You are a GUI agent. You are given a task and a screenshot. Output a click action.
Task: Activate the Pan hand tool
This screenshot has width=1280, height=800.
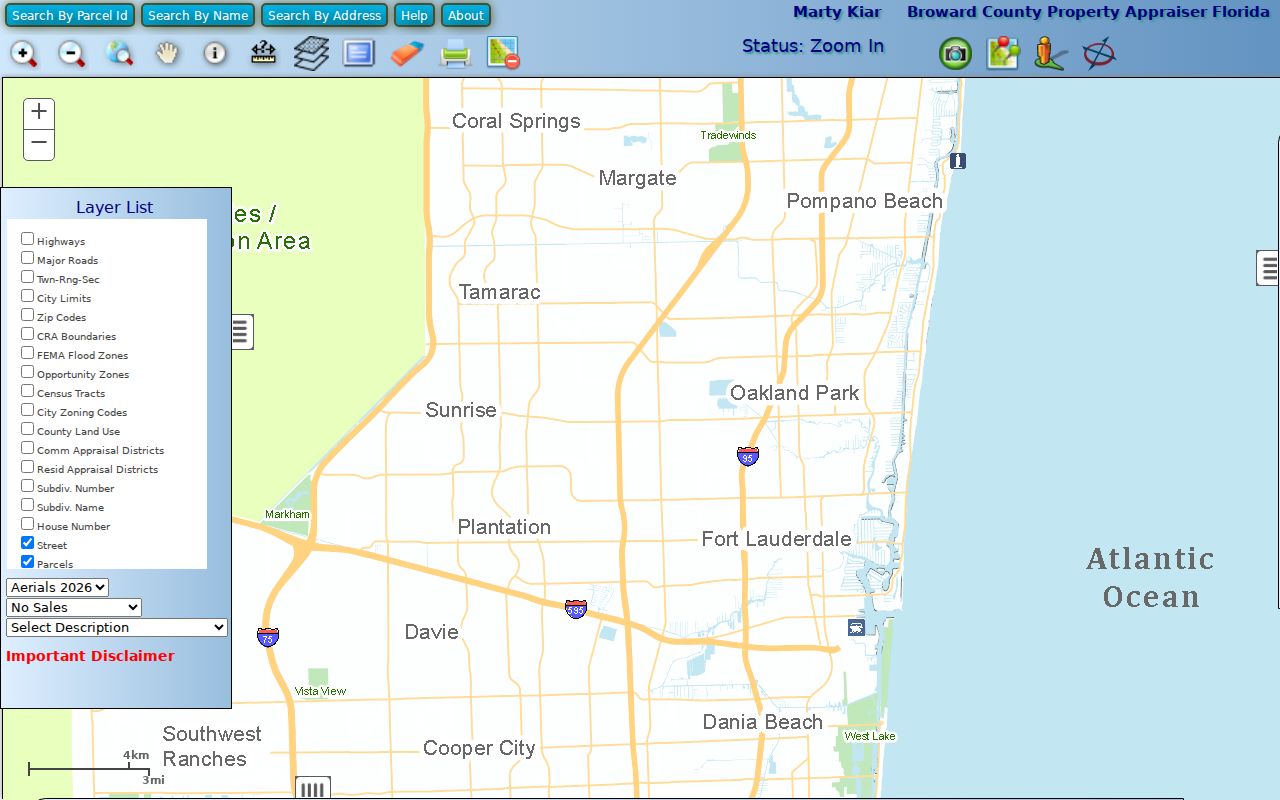[167, 53]
